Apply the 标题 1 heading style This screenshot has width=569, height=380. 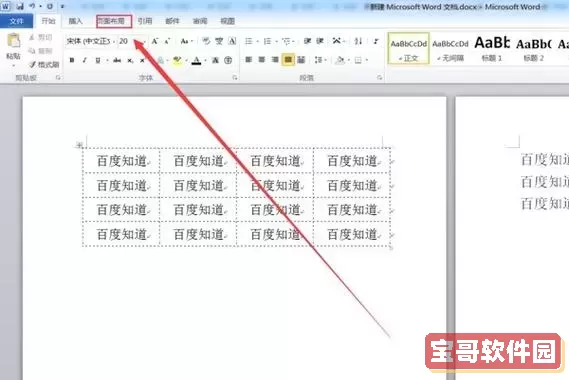pyautogui.click(x=492, y=49)
